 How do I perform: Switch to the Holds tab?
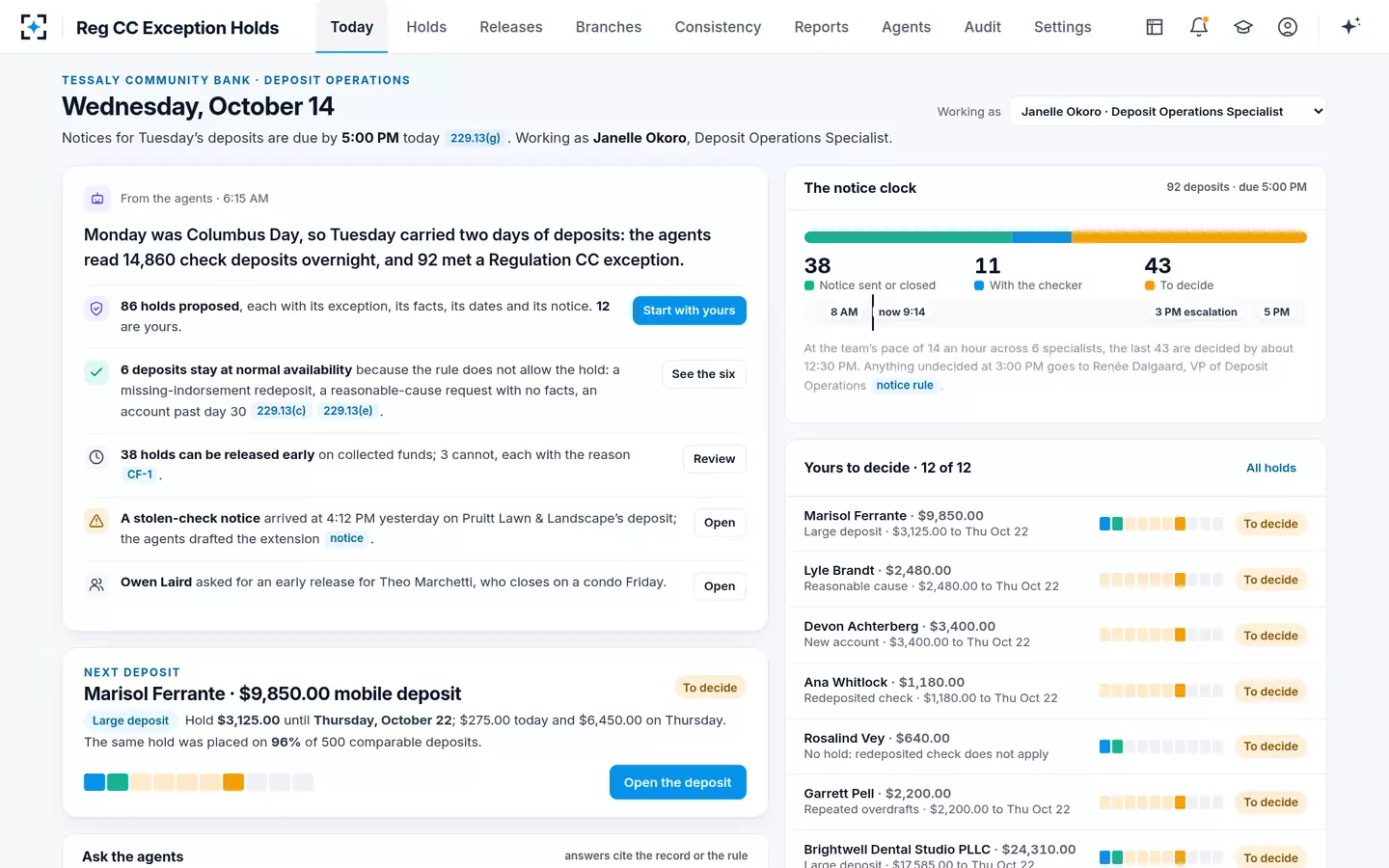point(426,27)
